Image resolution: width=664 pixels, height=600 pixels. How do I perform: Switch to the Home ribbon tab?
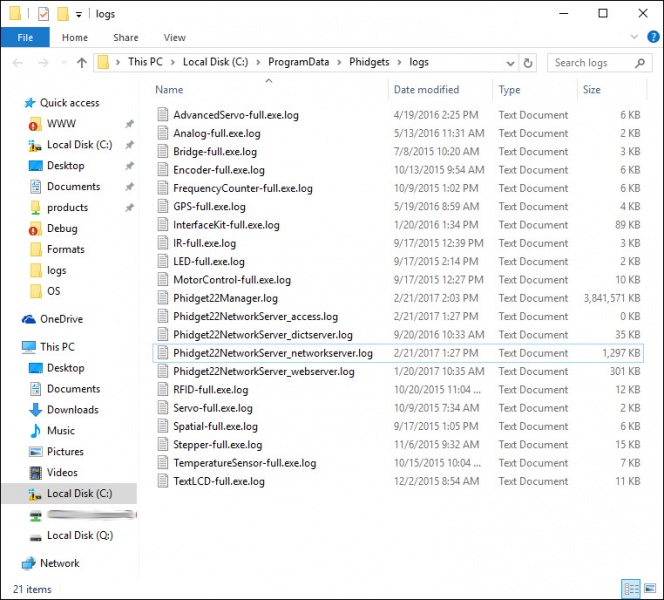point(75,38)
